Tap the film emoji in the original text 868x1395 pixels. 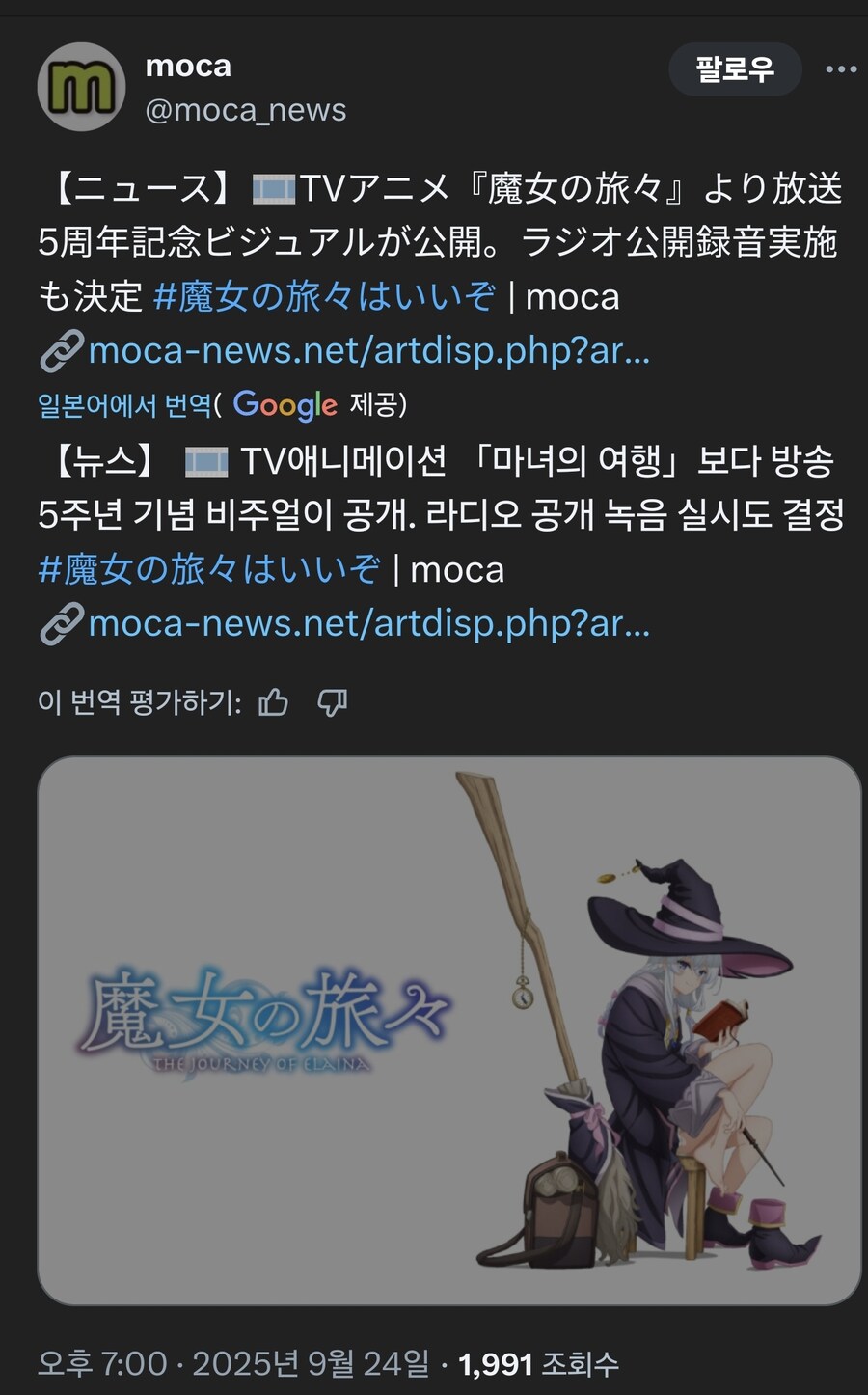[274, 189]
